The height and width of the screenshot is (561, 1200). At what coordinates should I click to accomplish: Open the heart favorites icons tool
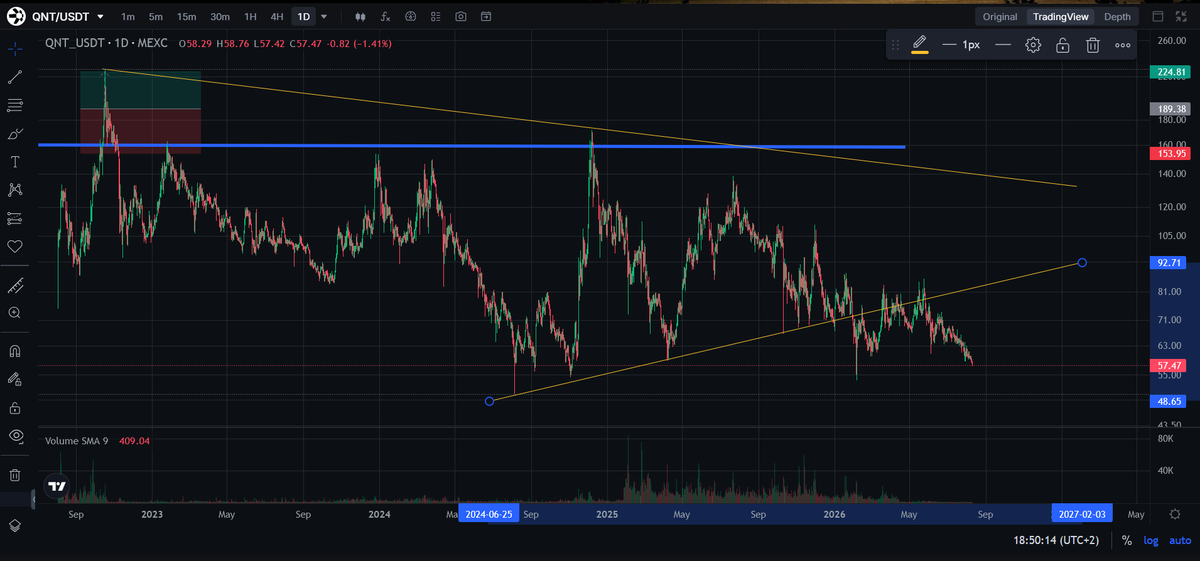pyautogui.click(x=15, y=245)
